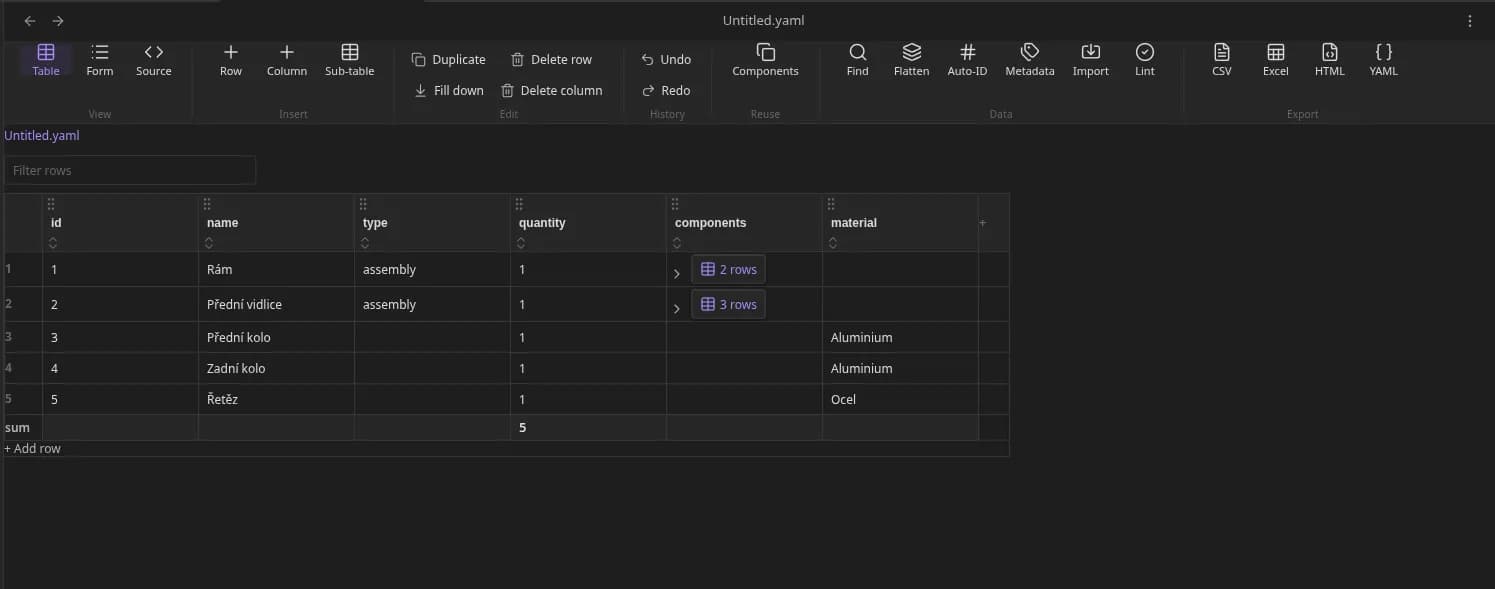Select the Ocel material cell
The height and width of the screenshot is (589, 1495).
(x=900, y=399)
